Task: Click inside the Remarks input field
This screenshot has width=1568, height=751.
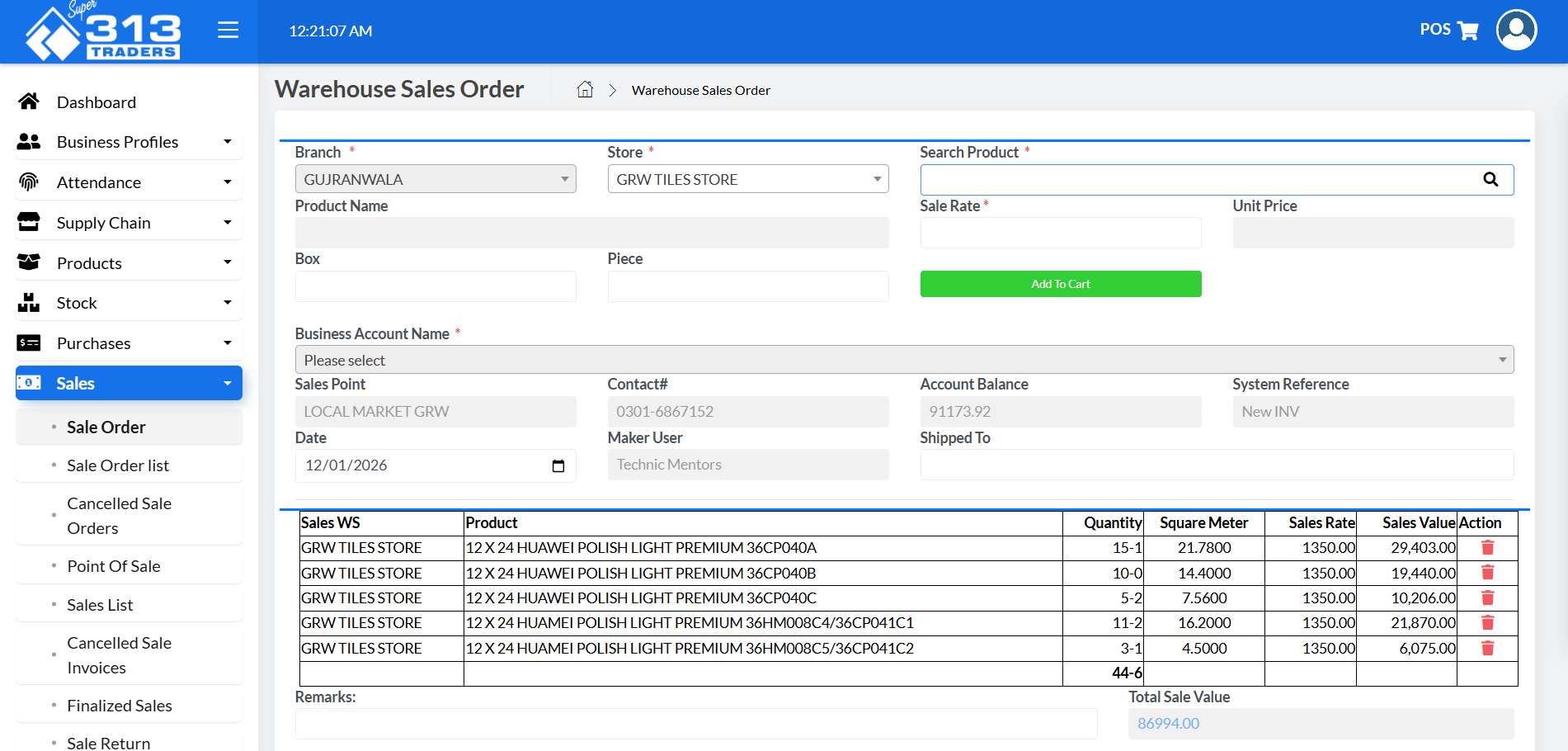Action: point(695,724)
